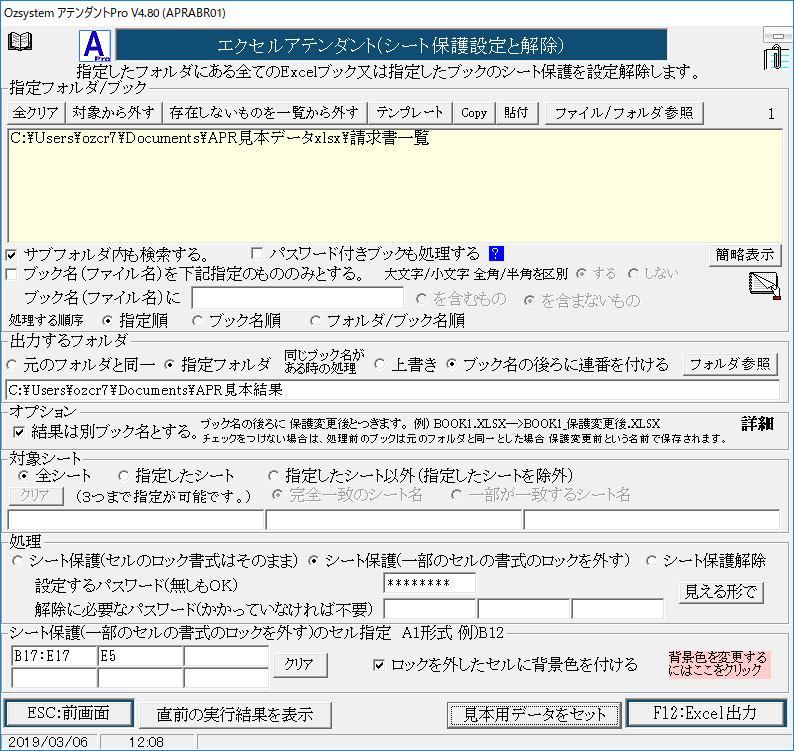Click pink 背景色を変更する color box
Screen dimensions: 794x751
[718, 664]
